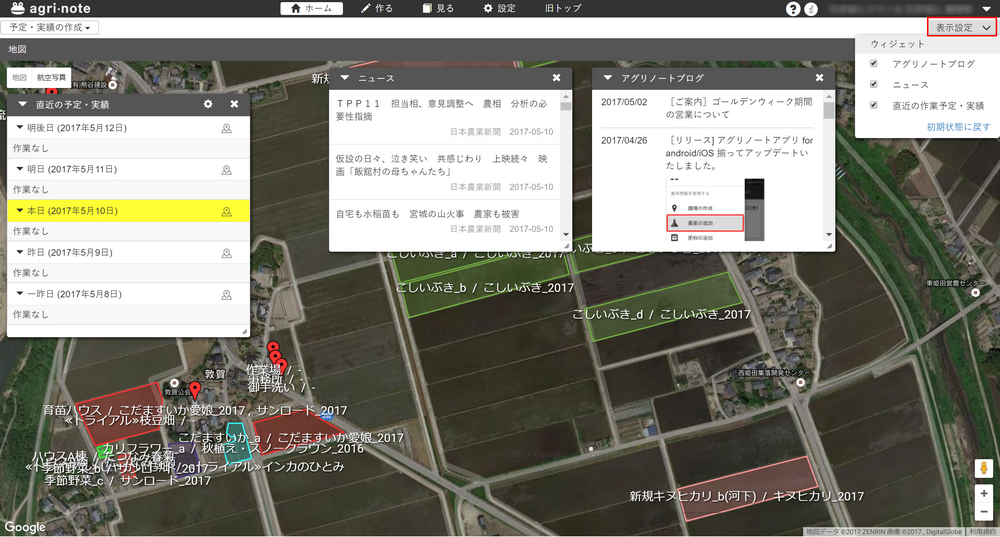This screenshot has width=1000, height=537.
Task: Open the help question mark icon
Action: pyautogui.click(x=793, y=9)
